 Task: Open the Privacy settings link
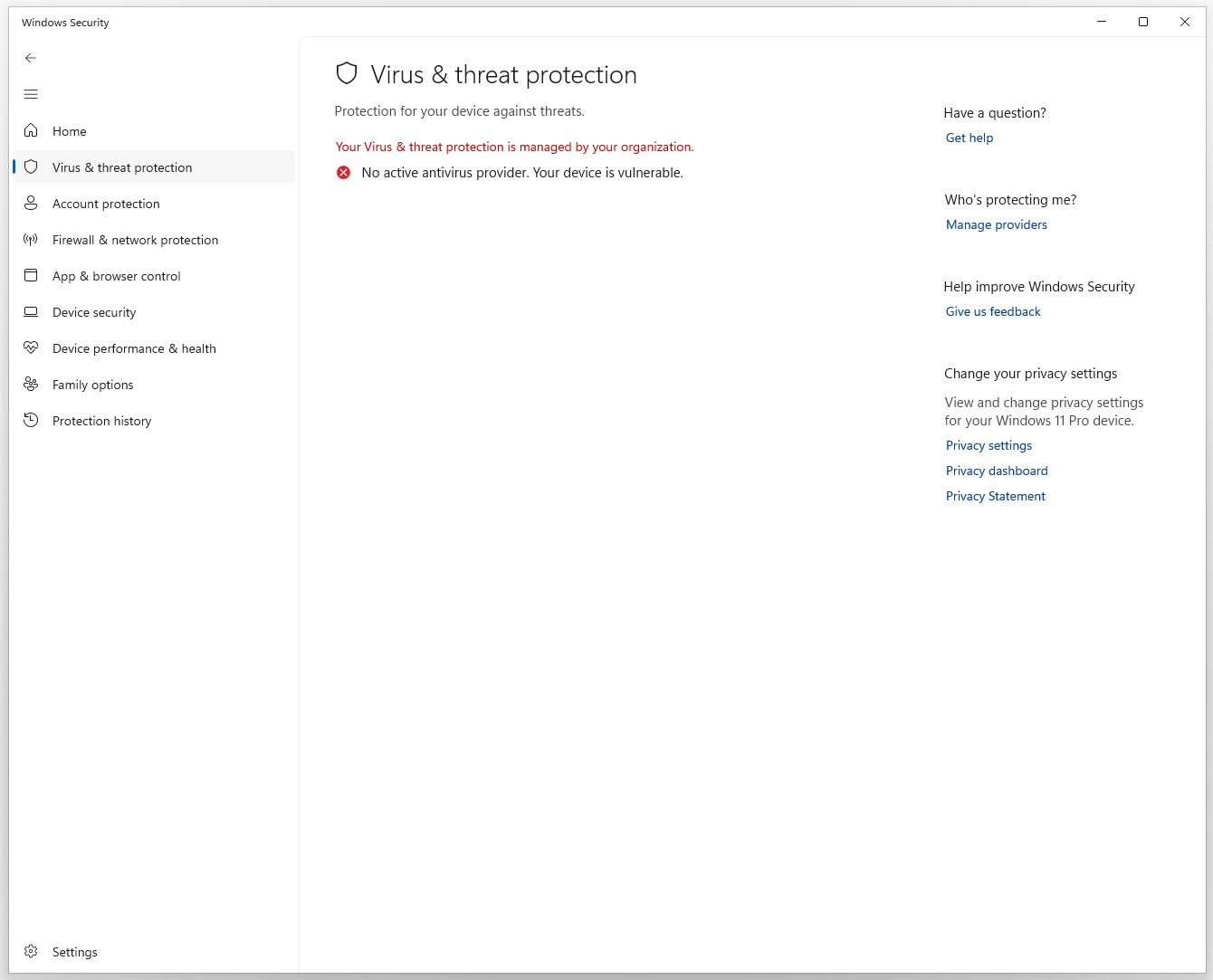[x=989, y=445]
